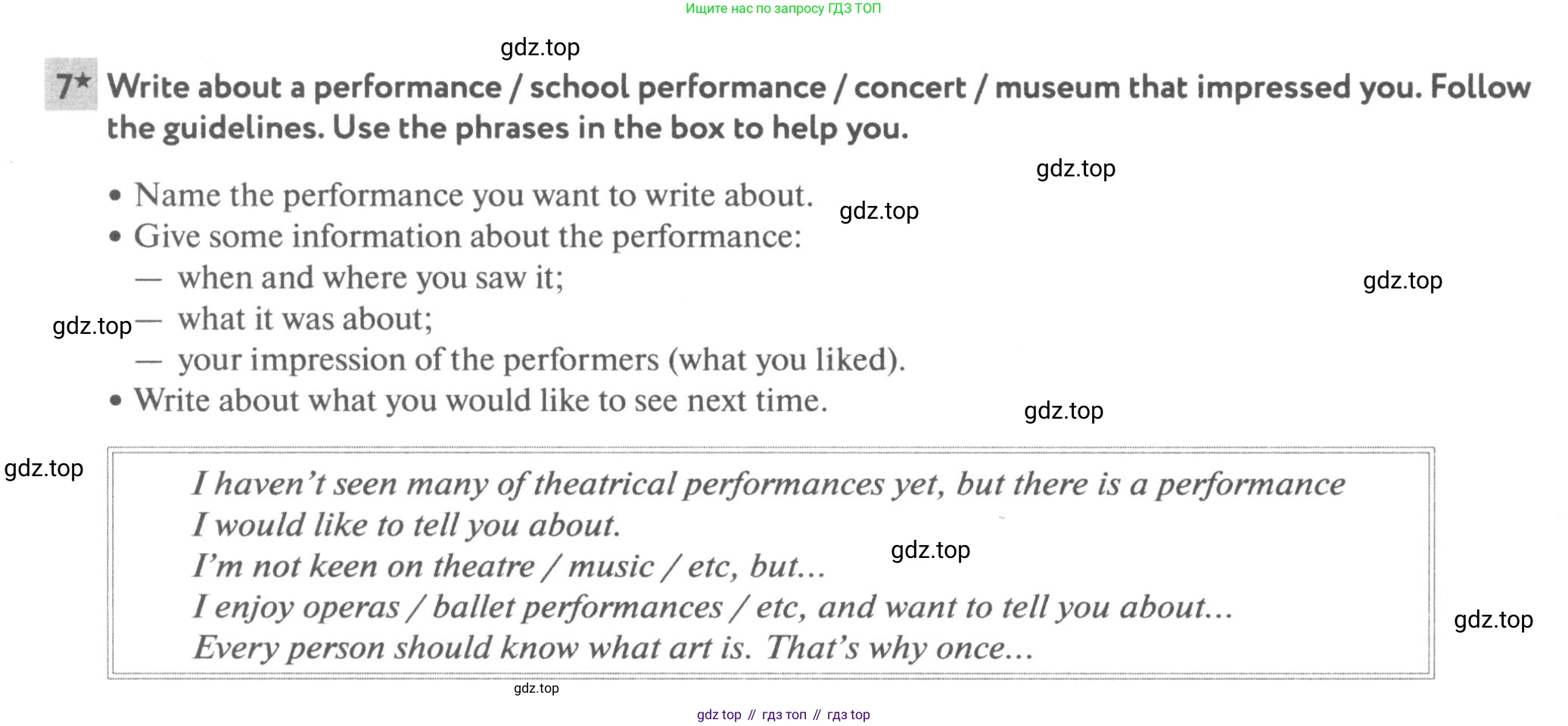Click the gdz.top watermark above the heading
1568x726 pixels.
(x=540, y=48)
